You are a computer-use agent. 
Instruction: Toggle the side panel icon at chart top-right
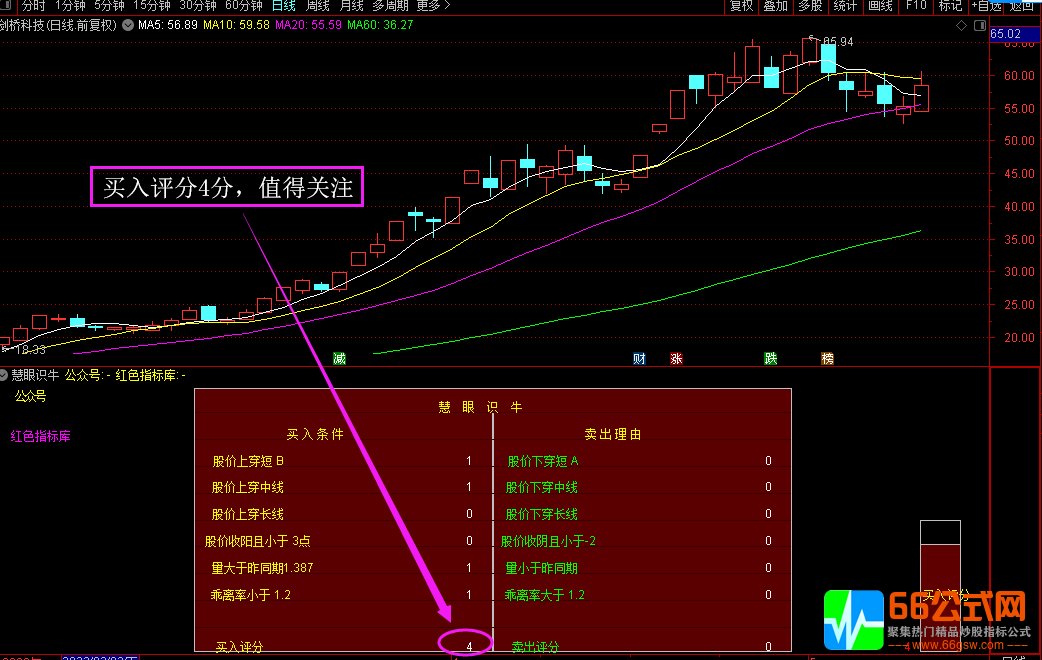click(x=980, y=25)
